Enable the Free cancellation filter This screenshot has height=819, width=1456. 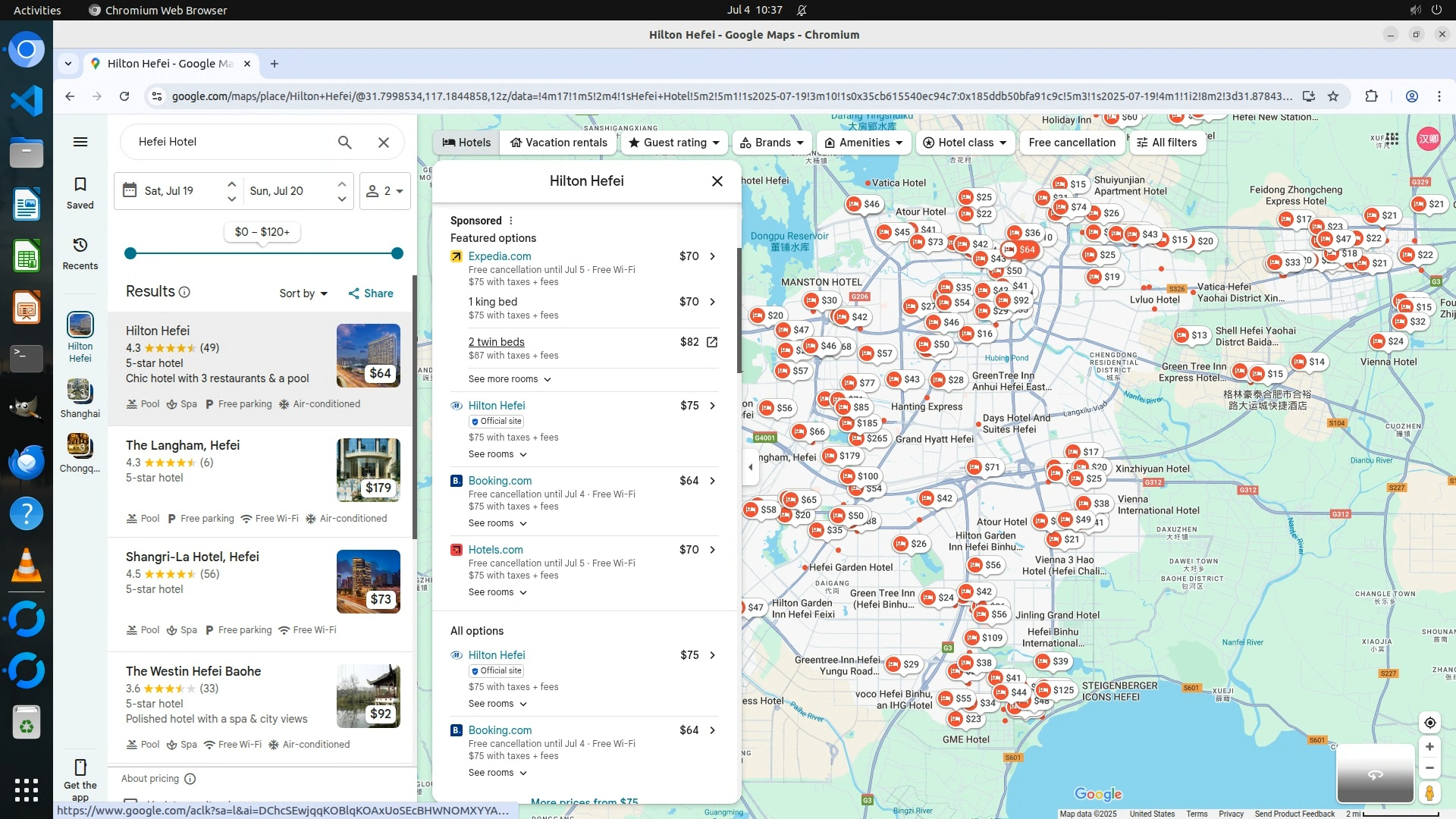point(1072,143)
